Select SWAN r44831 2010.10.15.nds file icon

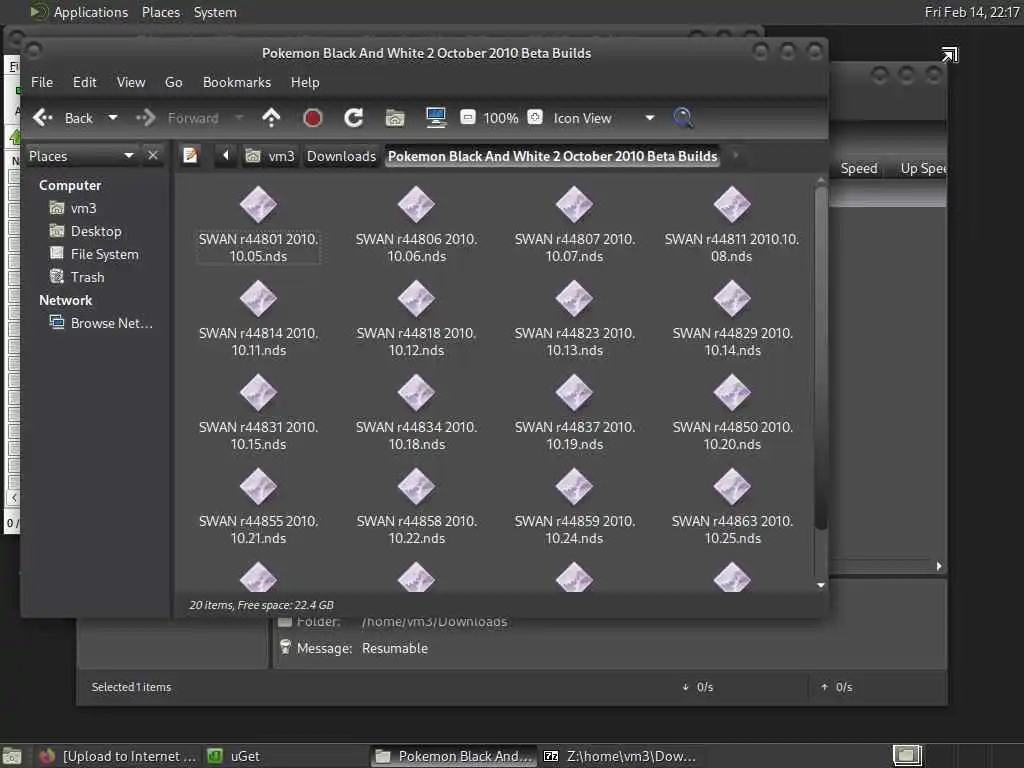pos(258,392)
